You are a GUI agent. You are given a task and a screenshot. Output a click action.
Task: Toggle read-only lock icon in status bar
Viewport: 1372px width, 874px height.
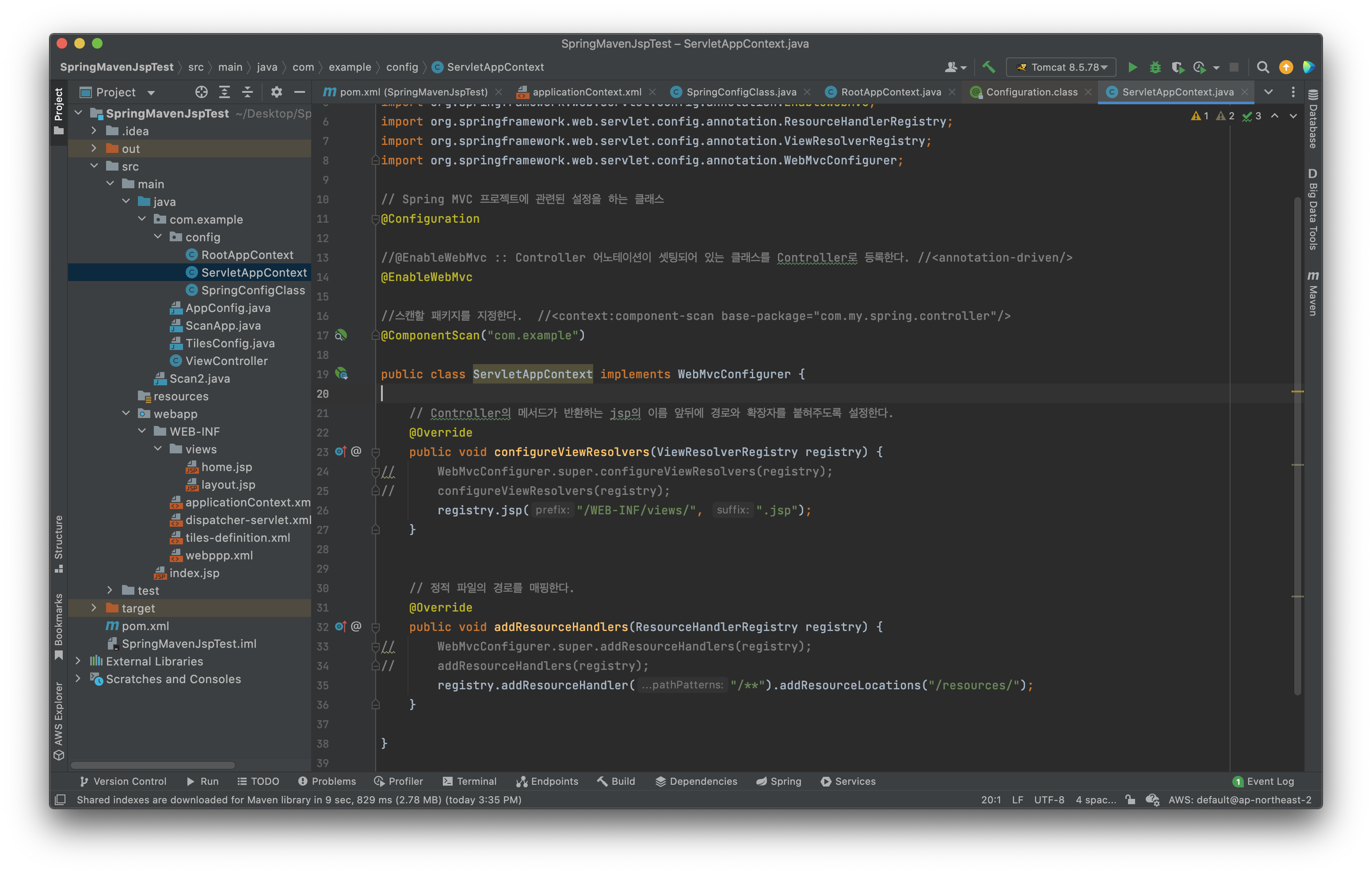point(1130,799)
